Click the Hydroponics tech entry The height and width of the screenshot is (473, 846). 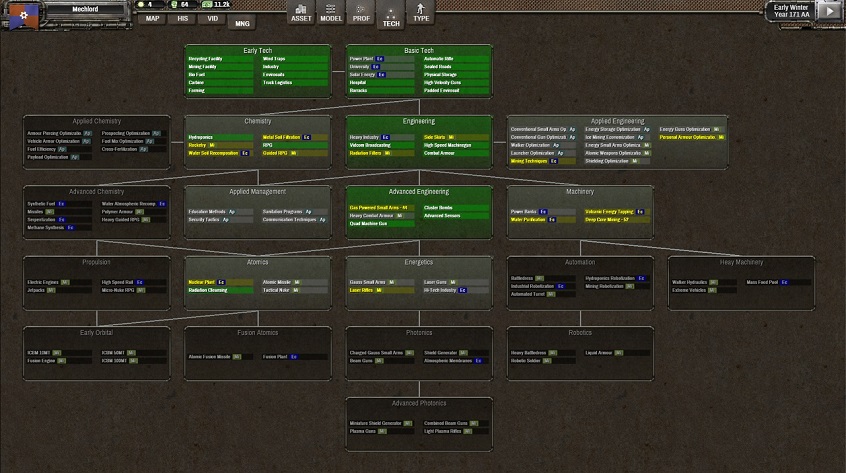pyautogui.click(x=220, y=138)
